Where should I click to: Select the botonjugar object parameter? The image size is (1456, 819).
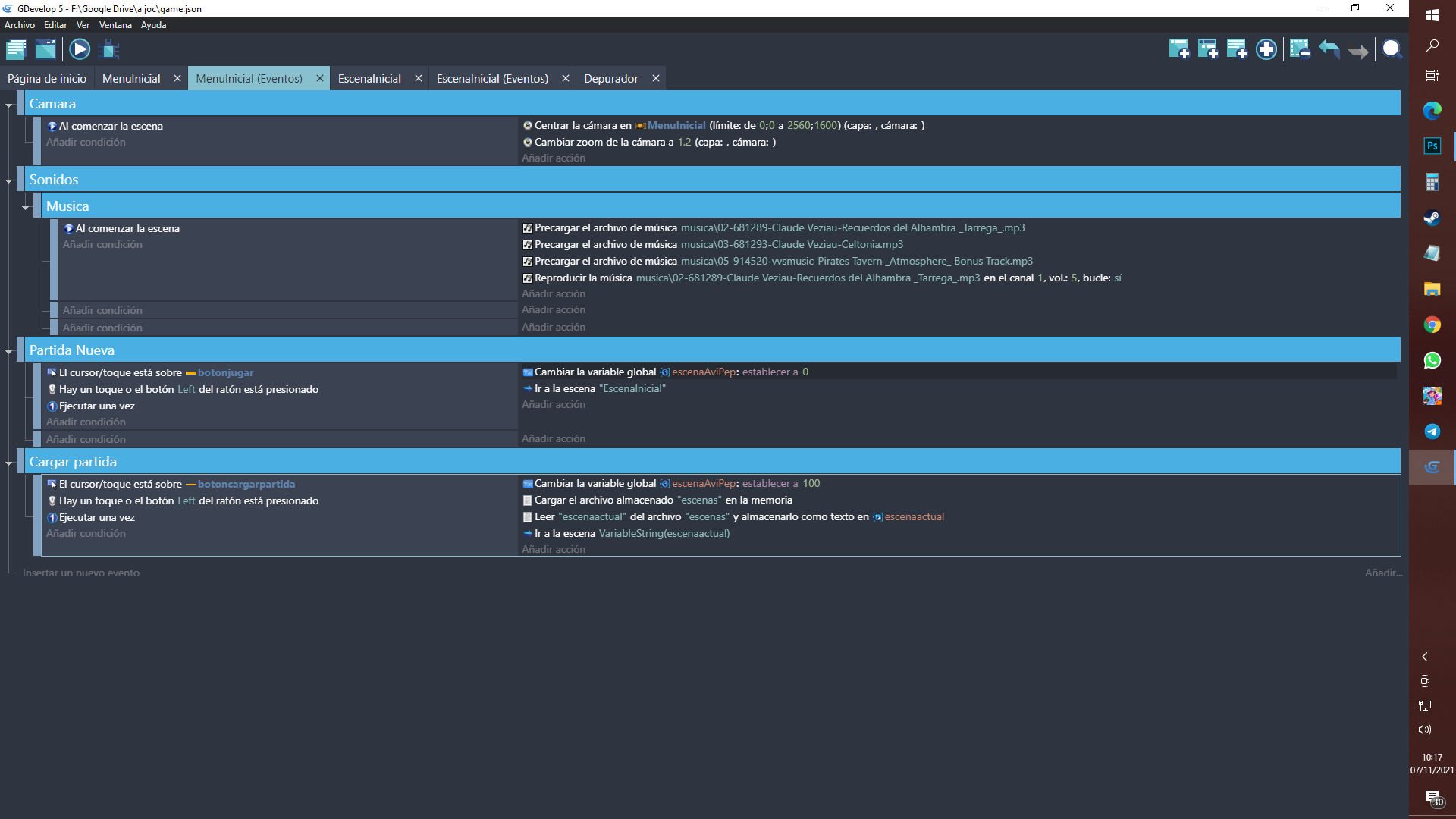point(225,373)
